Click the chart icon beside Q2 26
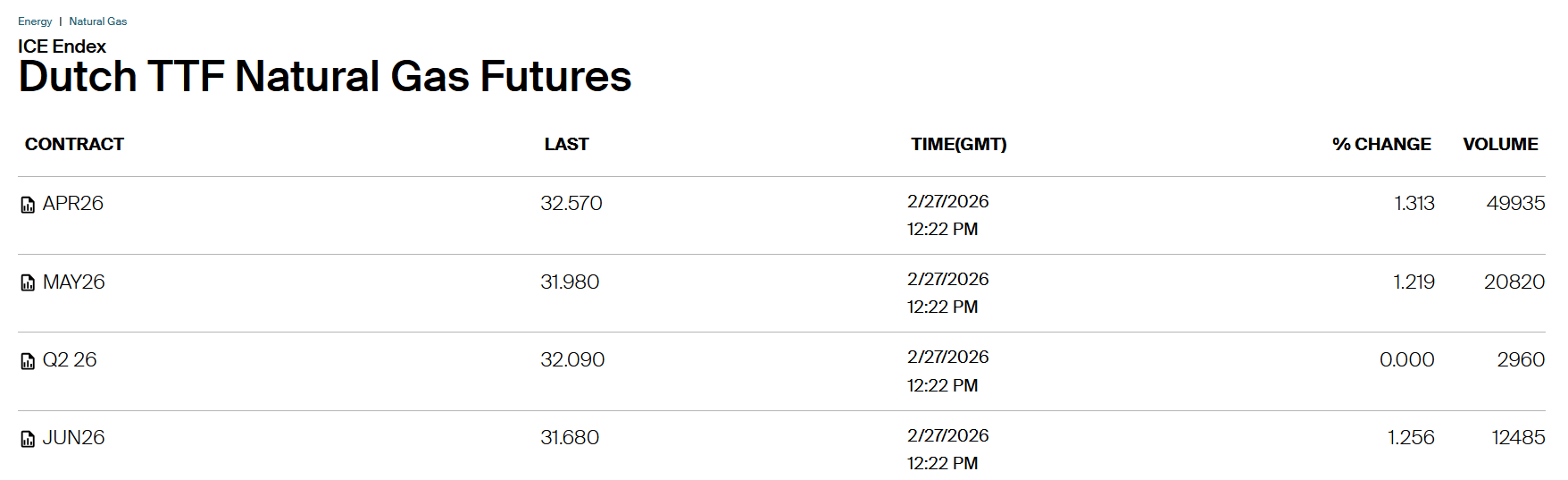This screenshot has height=480, width=1568. click(x=28, y=361)
